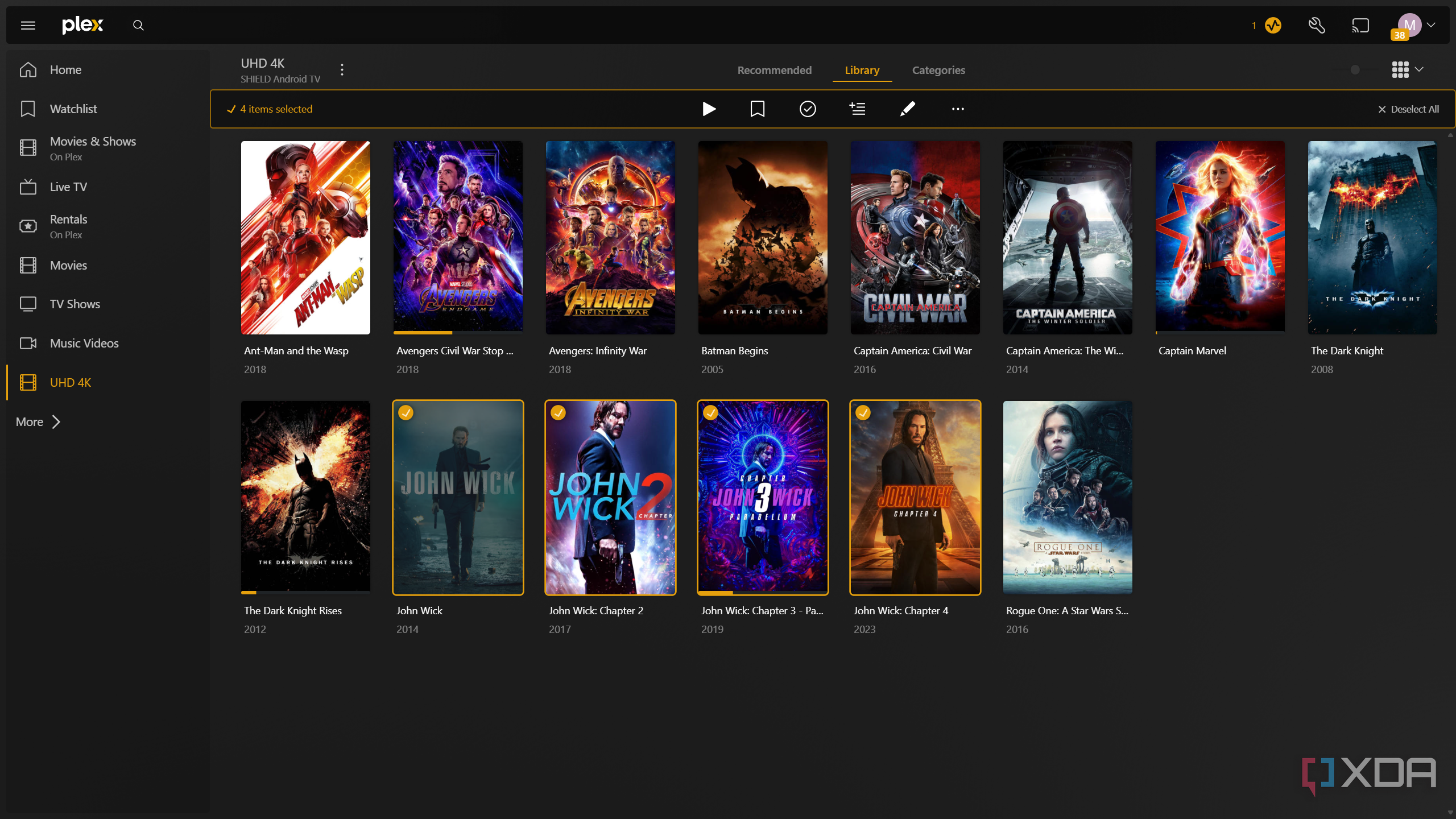
Task: Switch to the Categories tab
Action: (x=938, y=71)
